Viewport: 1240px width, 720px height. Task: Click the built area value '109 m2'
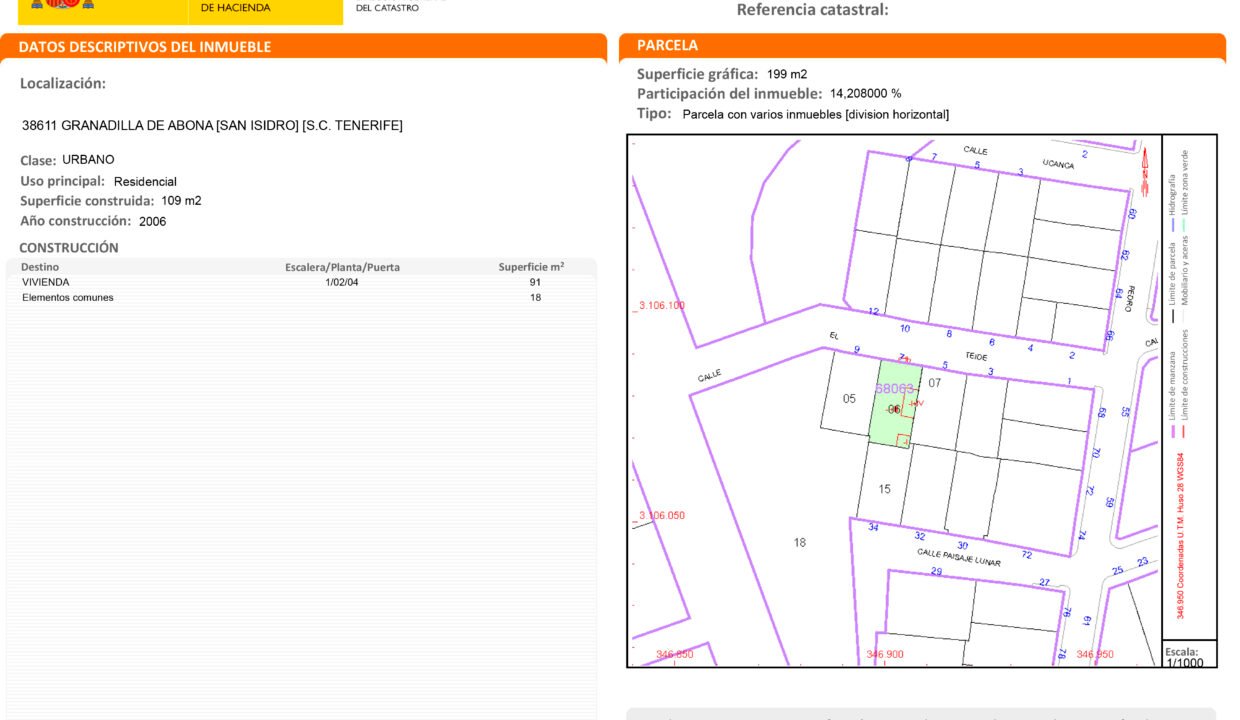pyautogui.click(x=181, y=201)
